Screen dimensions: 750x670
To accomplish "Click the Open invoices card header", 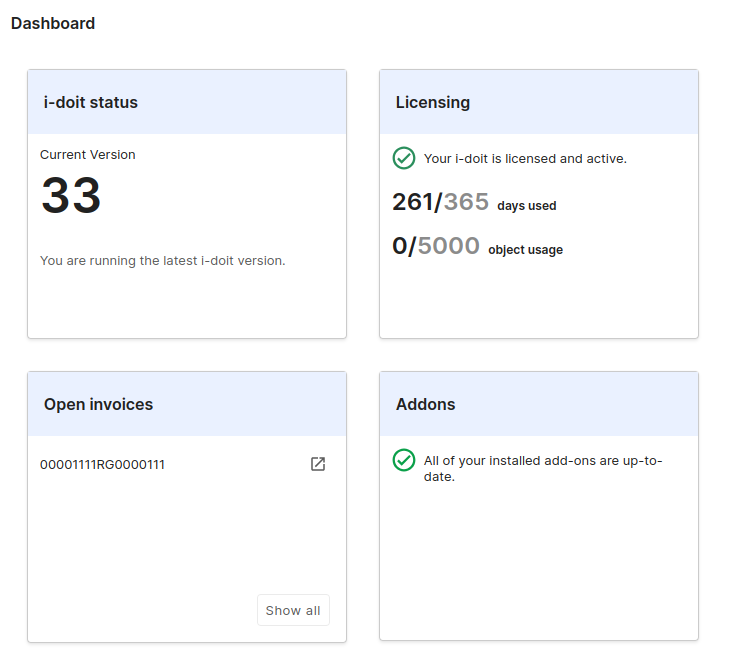I will [x=98, y=405].
